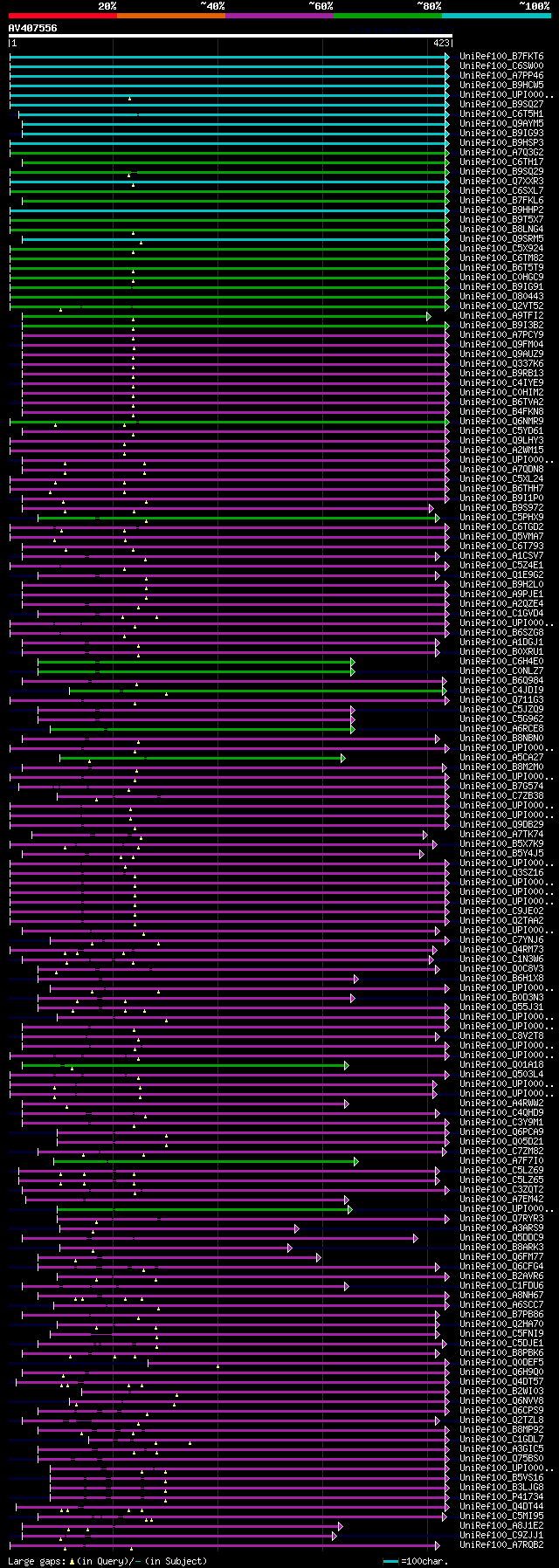Click the UniRef100_B9HHP2 label

[501, 210]
